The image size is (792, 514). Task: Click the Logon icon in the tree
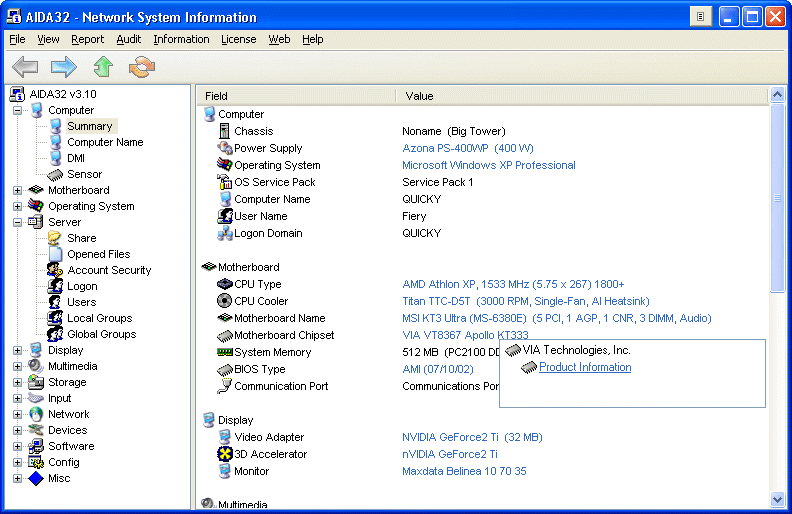55,286
